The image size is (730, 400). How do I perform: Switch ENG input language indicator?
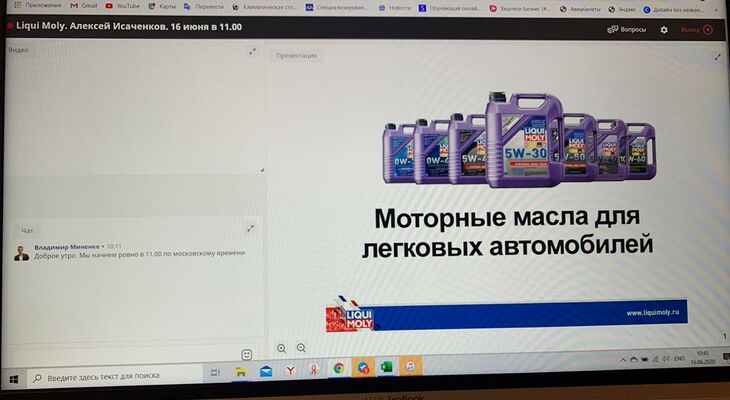680,358
